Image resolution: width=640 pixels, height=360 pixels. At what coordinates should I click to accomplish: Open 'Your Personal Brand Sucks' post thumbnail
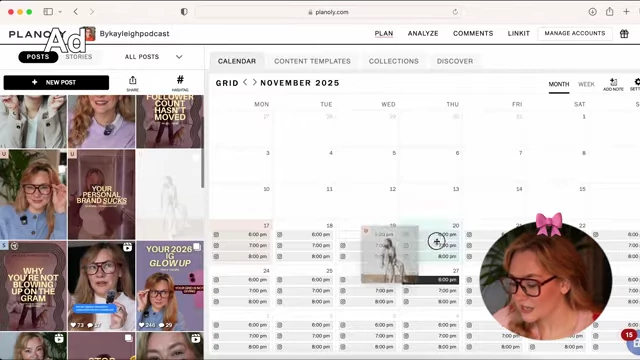pos(102,194)
